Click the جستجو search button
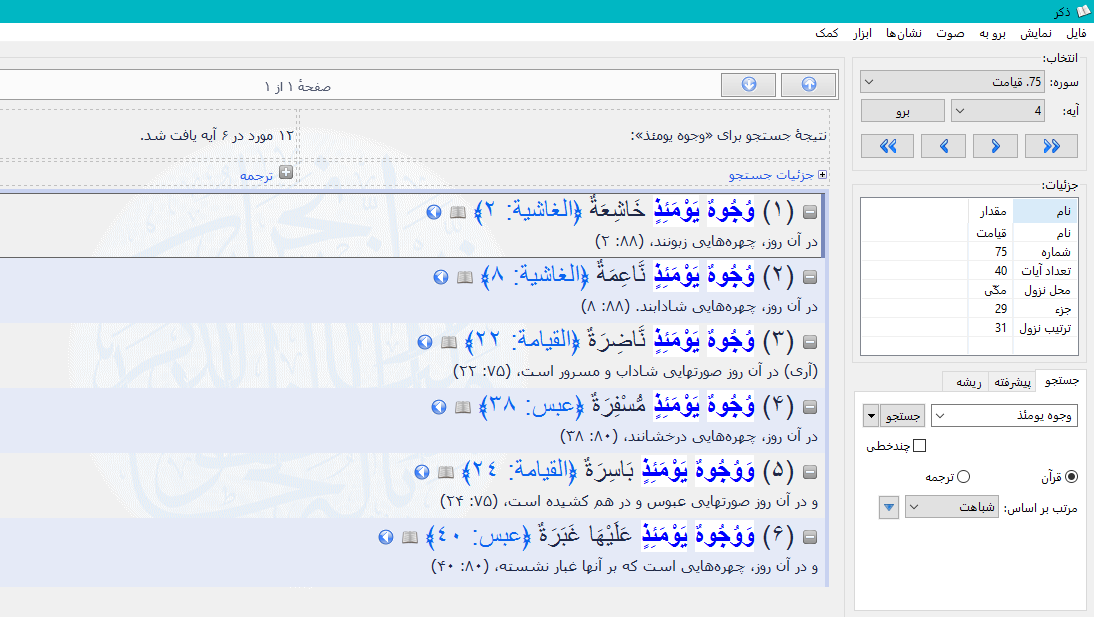 pyautogui.click(x=903, y=416)
